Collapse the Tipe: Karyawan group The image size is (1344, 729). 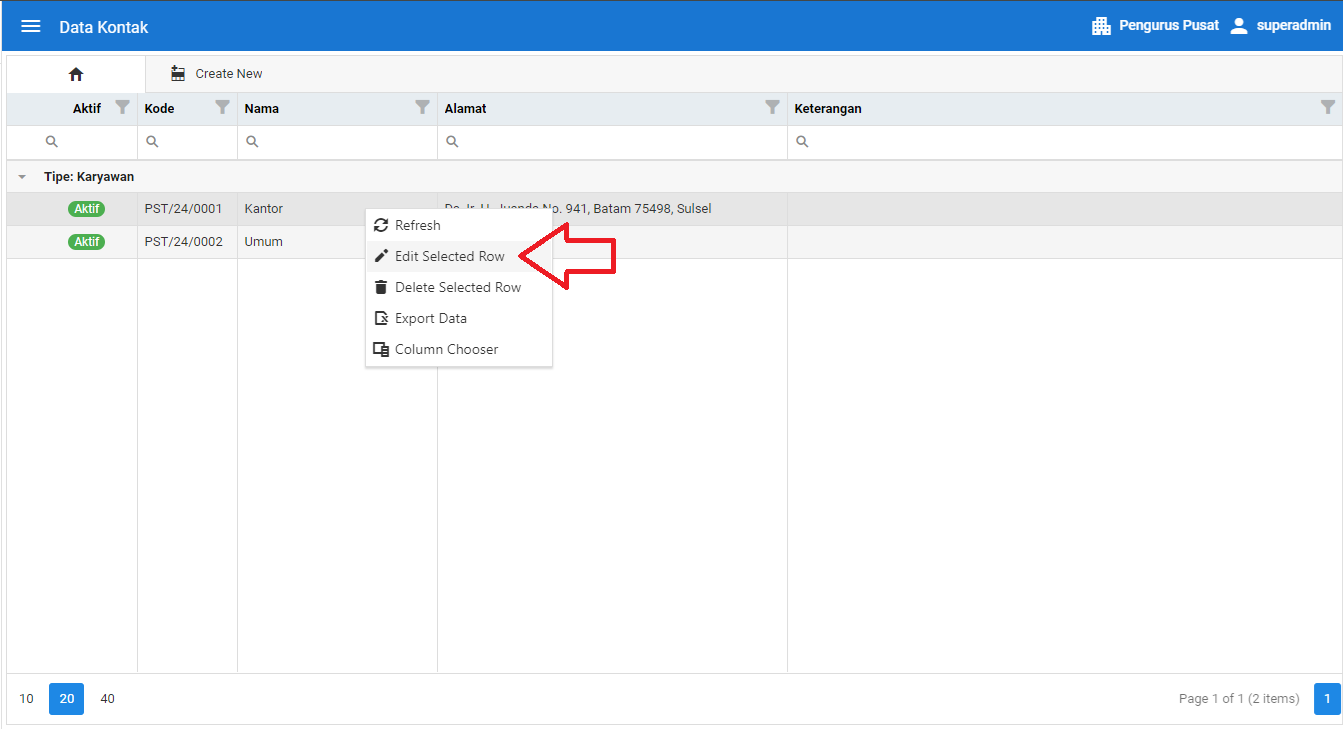click(x=22, y=177)
